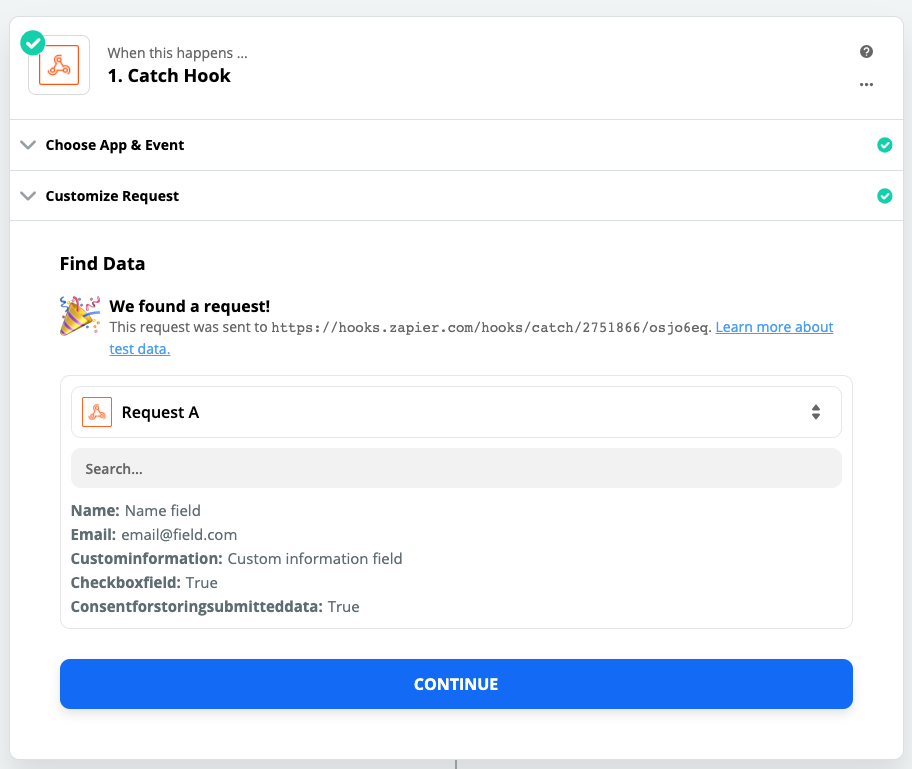
Task: Click green checkmark on Customize Request
Action: [x=885, y=196]
